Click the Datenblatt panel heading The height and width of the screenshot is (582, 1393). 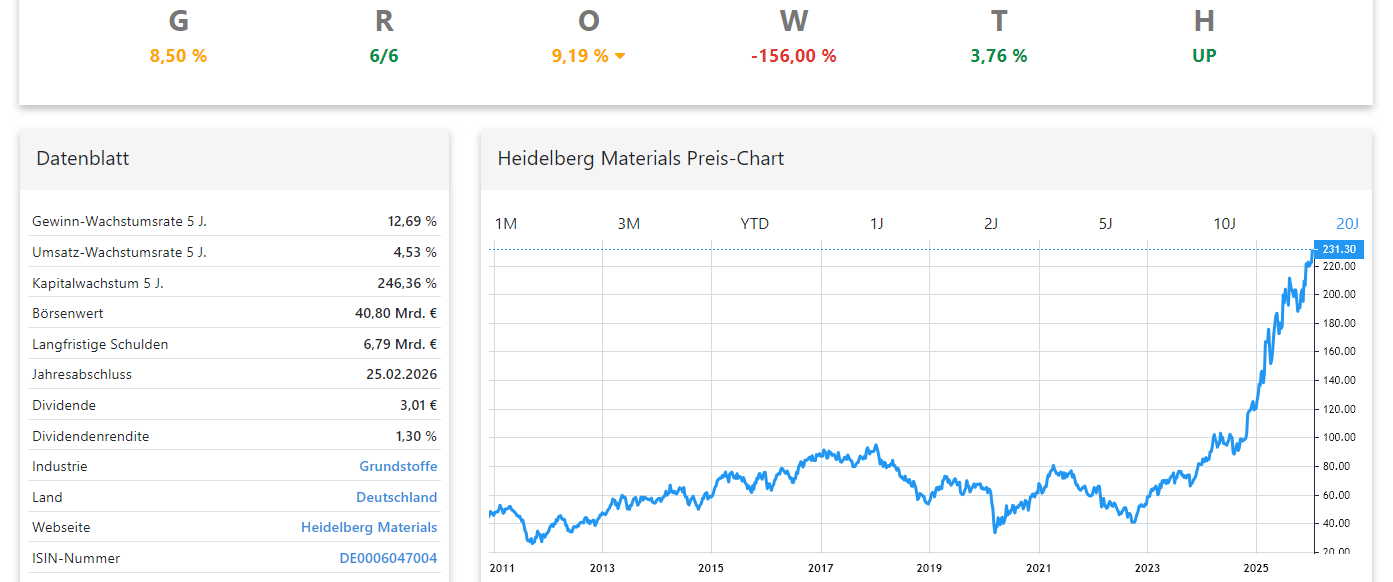[x=83, y=158]
